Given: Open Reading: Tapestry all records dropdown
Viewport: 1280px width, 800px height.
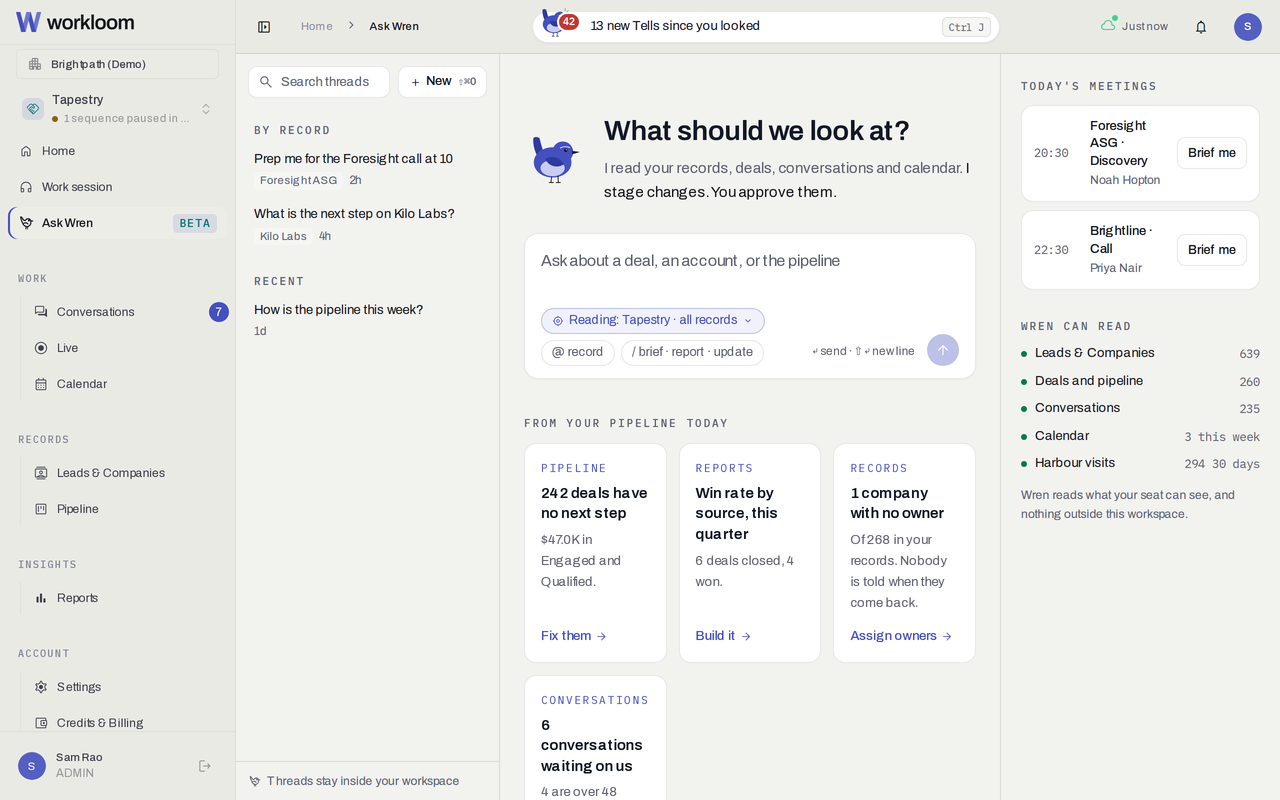Looking at the screenshot, I should point(653,321).
